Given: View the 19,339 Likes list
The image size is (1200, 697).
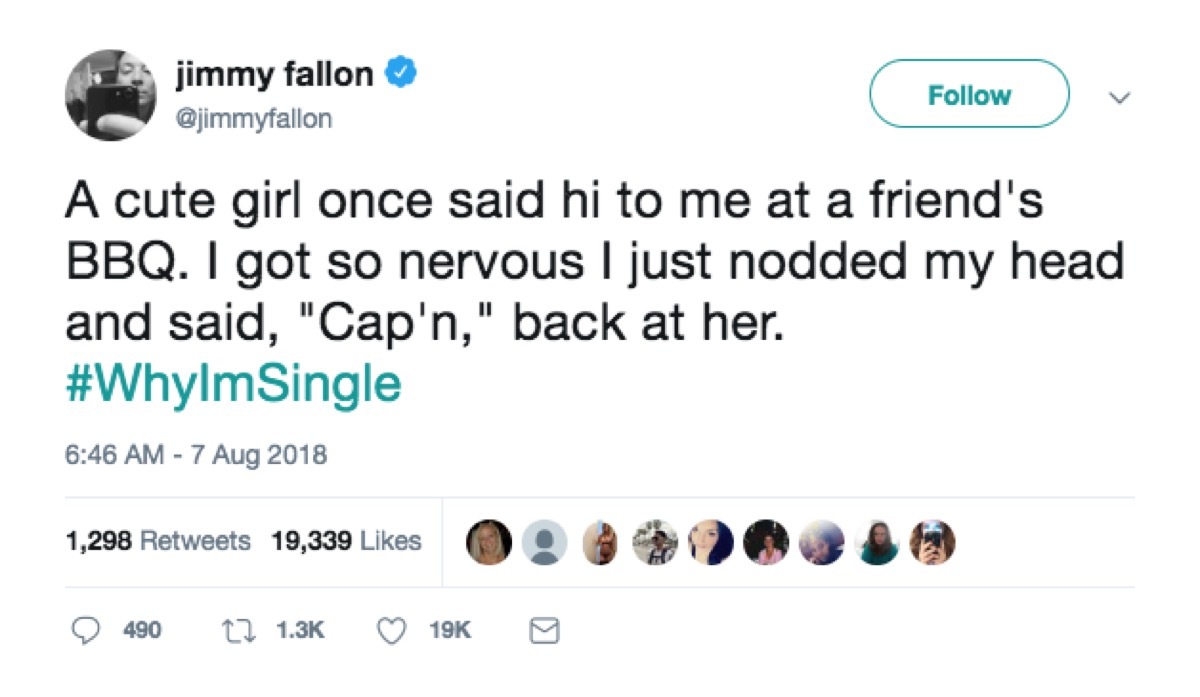Looking at the screenshot, I should click(x=346, y=542).
